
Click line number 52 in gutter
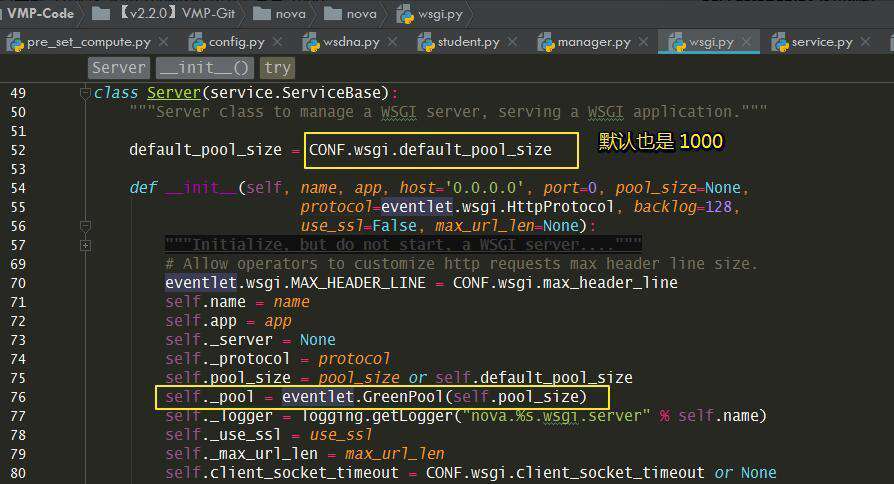(x=18, y=150)
